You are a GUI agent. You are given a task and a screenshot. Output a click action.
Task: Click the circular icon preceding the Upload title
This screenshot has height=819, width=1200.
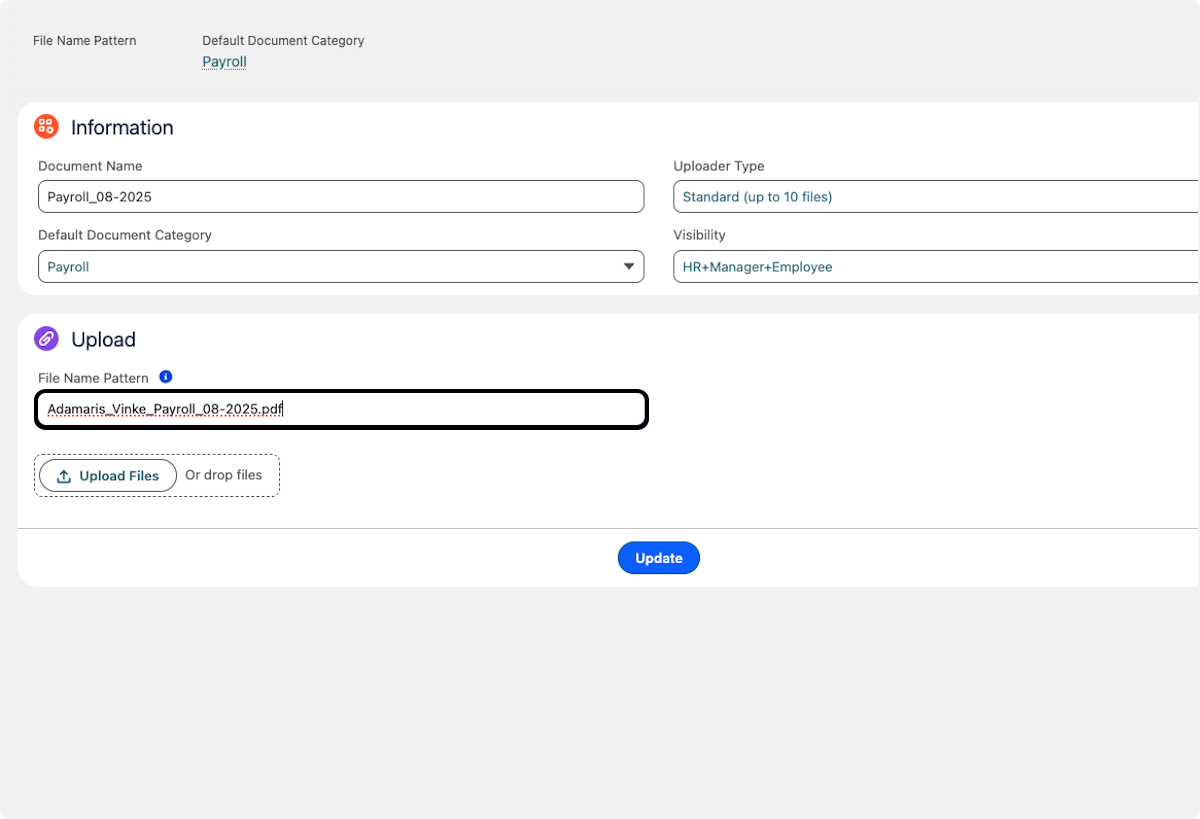[x=46, y=339]
